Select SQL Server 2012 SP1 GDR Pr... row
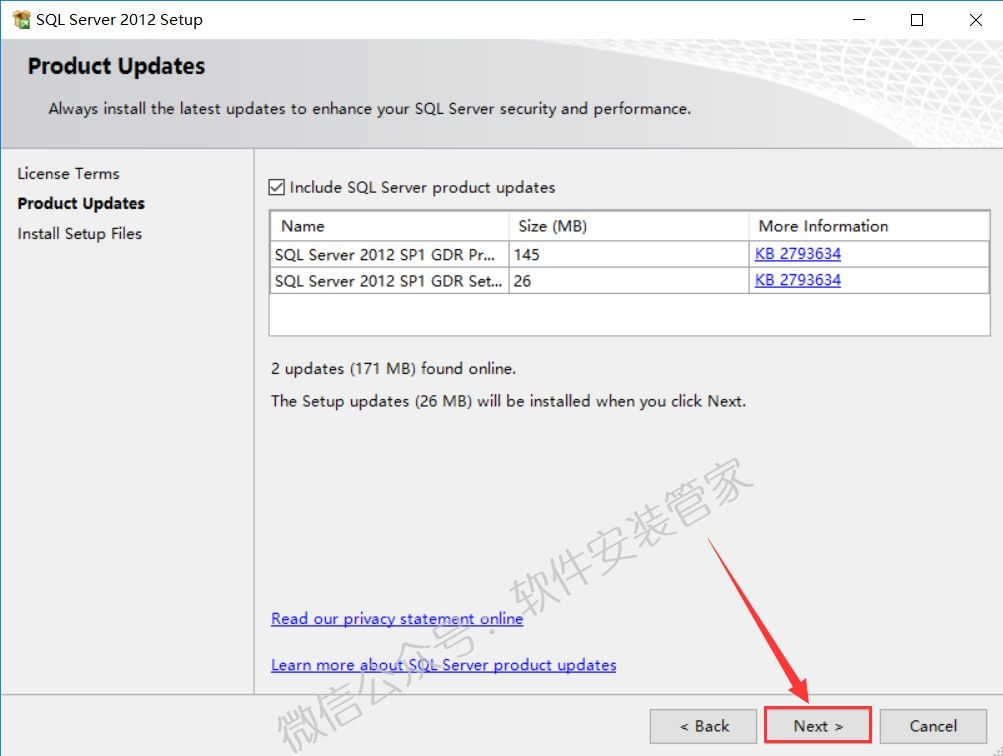The image size is (1003, 756). [x=629, y=254]
